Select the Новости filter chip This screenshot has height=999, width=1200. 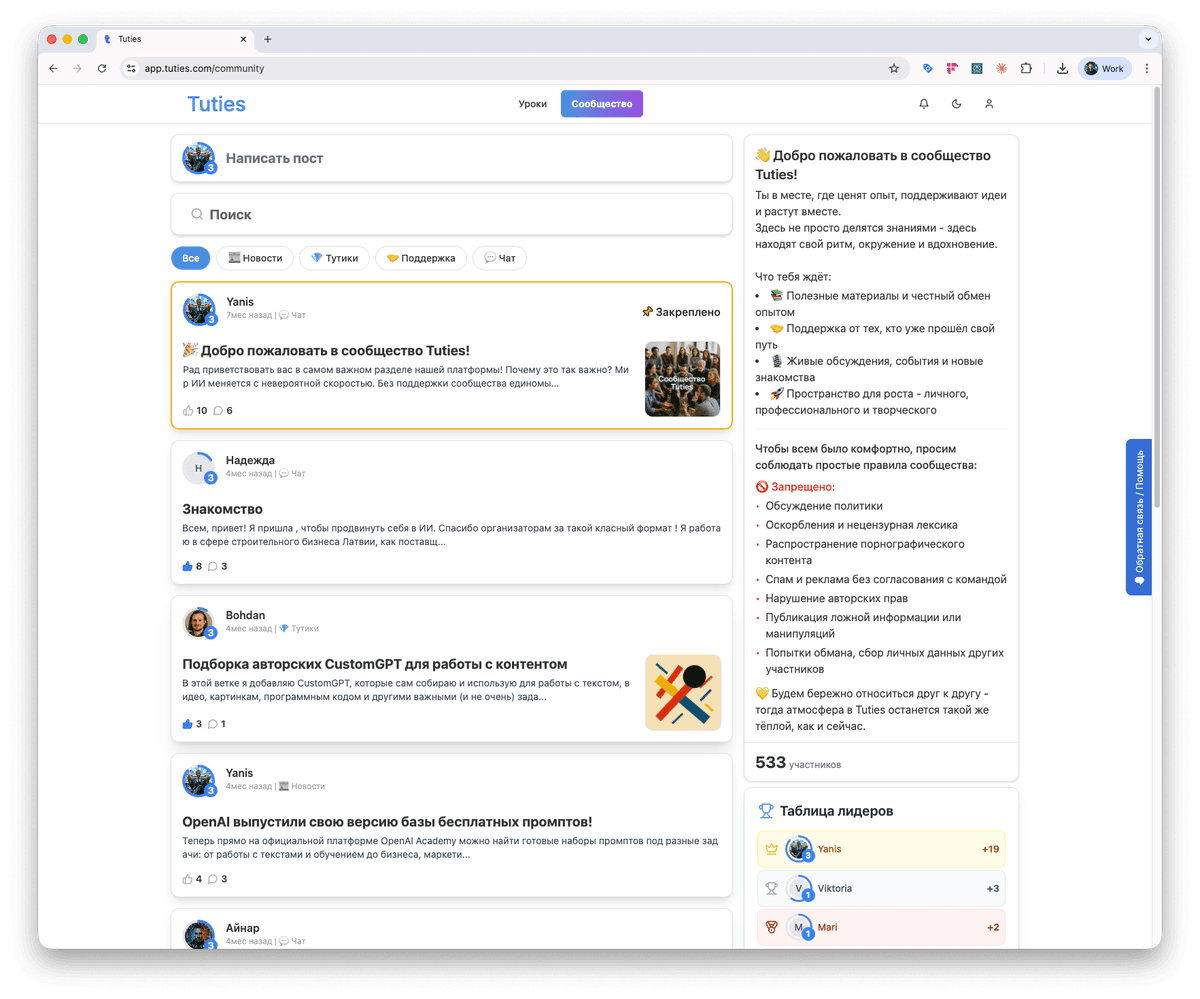pyautogui.click(x=255, y=258)
